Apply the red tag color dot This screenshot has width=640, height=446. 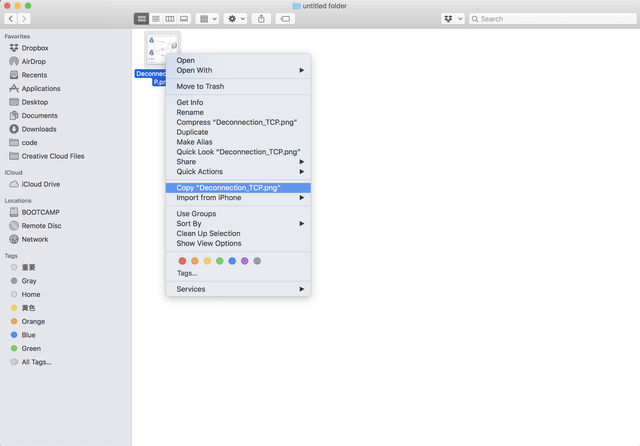pyautogui.click(x=182, y=261)
